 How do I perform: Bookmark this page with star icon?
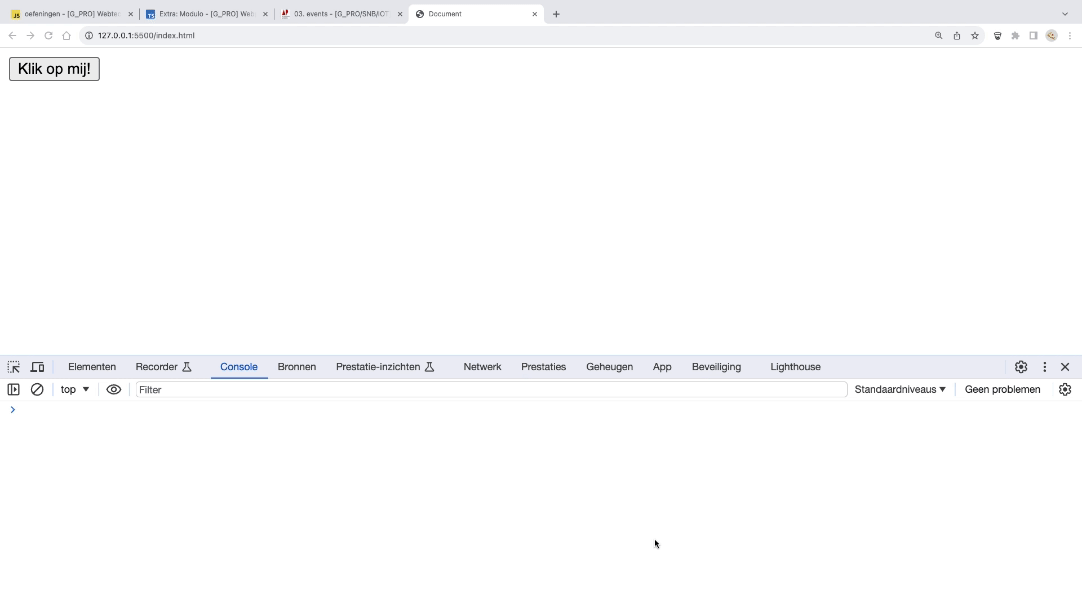point(975,35)
